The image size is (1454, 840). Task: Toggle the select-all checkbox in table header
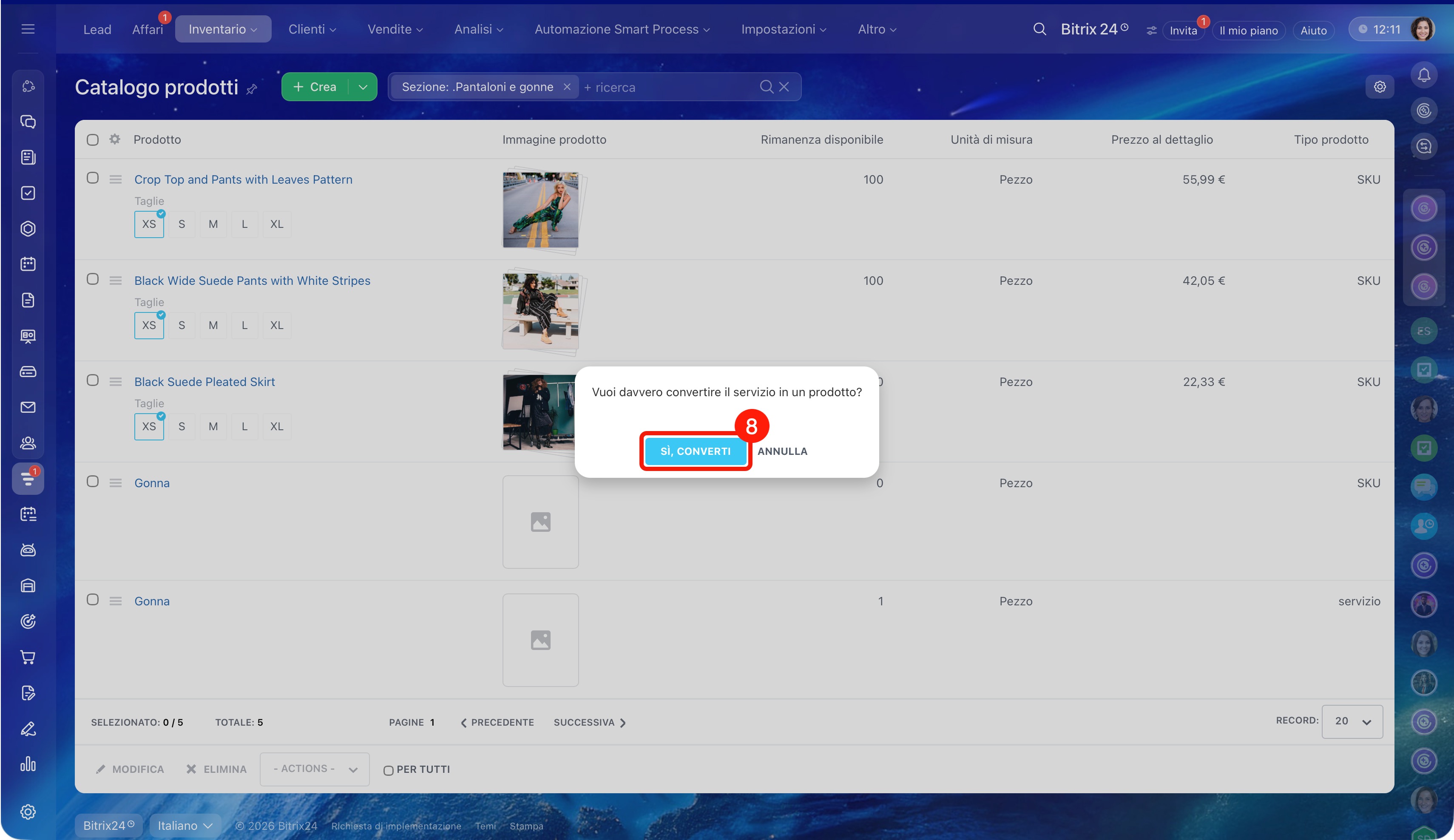coord(92,139)
